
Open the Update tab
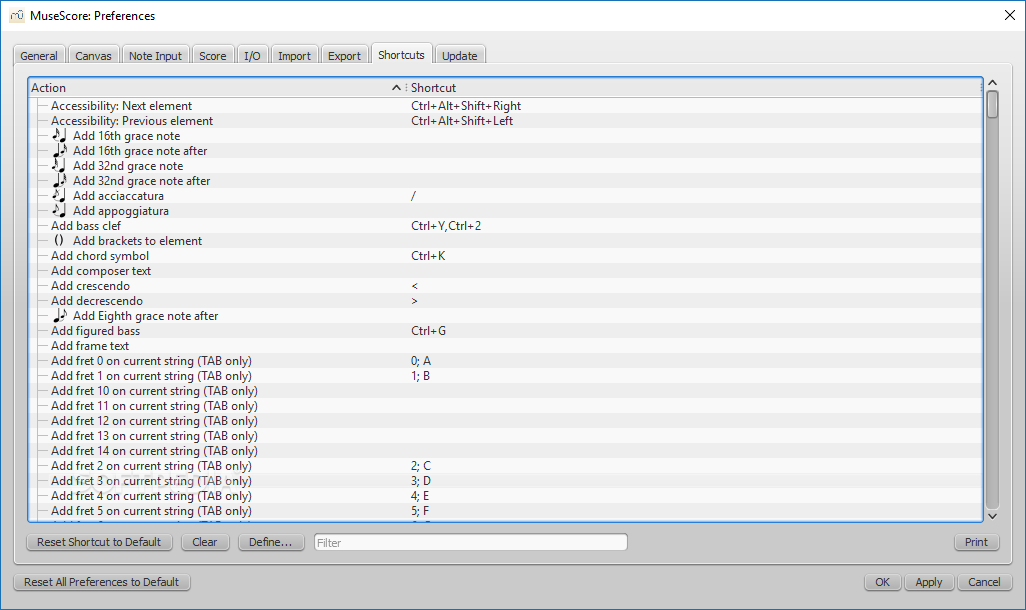[x=459, y=56]
